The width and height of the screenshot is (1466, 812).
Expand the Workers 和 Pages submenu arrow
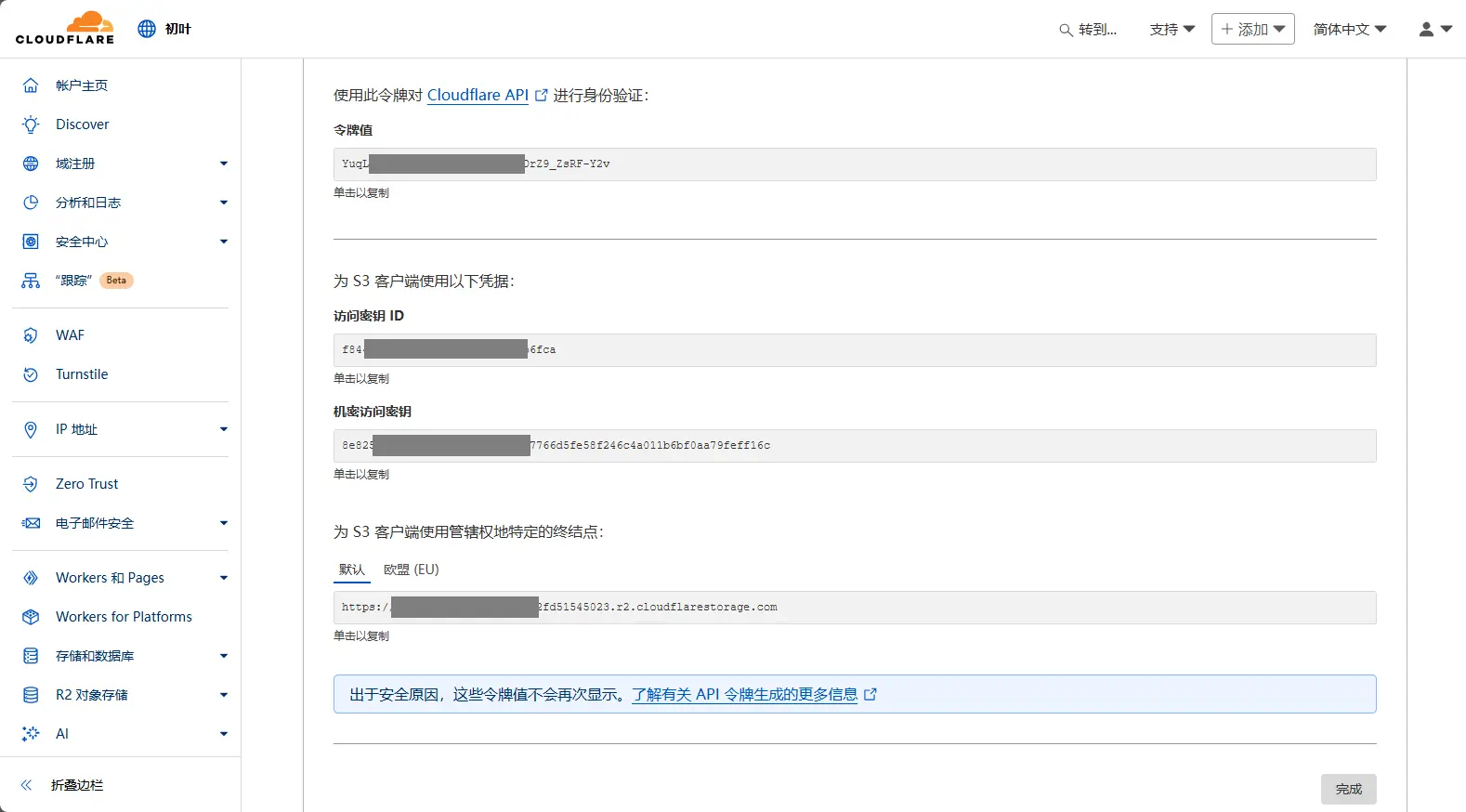pos(223,578)
